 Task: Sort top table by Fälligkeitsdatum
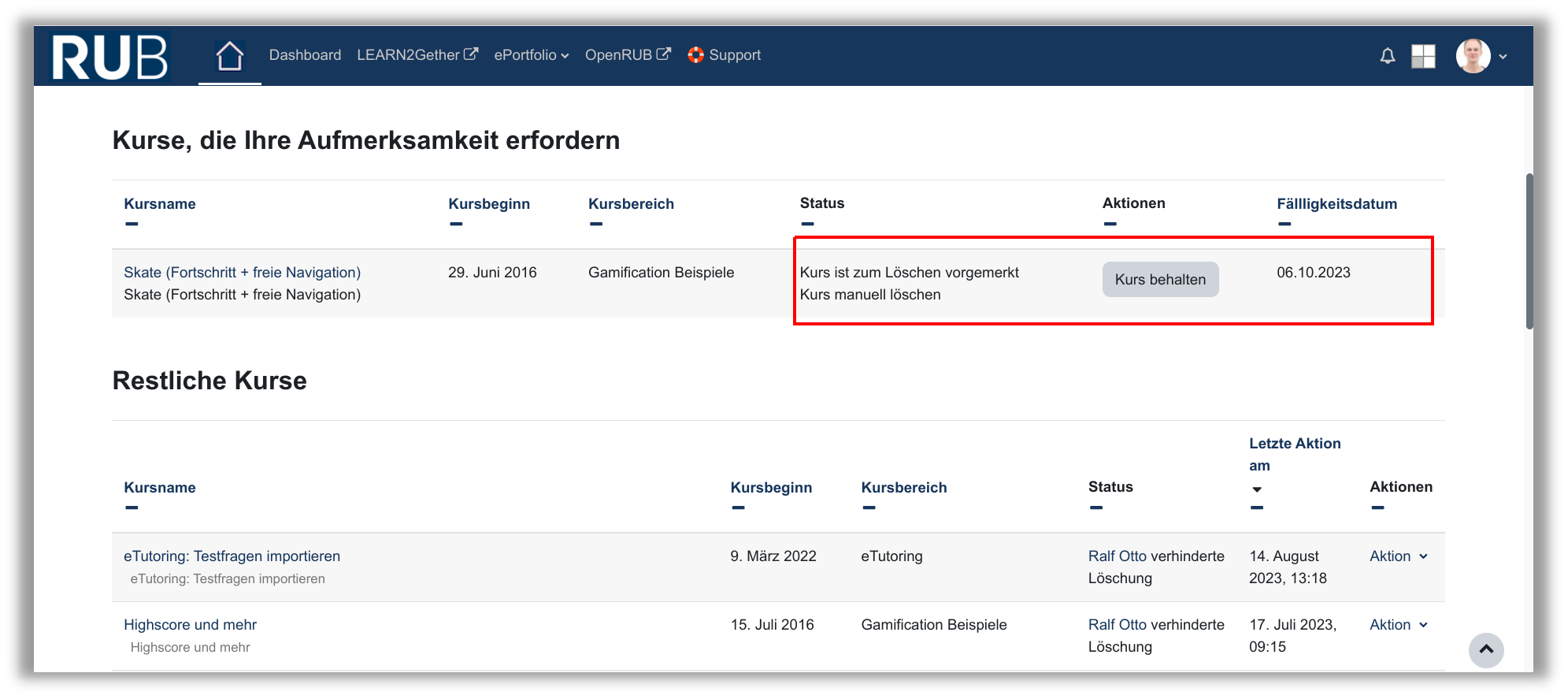click(1336, 204)
